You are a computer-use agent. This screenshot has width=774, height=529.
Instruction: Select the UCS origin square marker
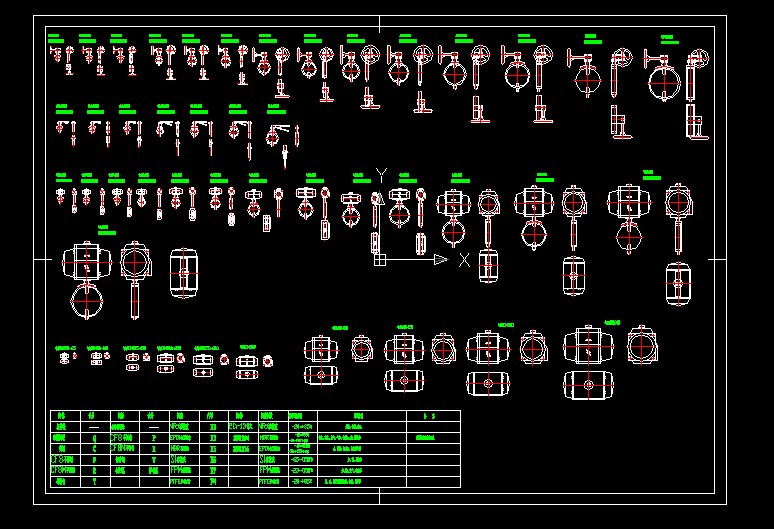tap(380, 260)
